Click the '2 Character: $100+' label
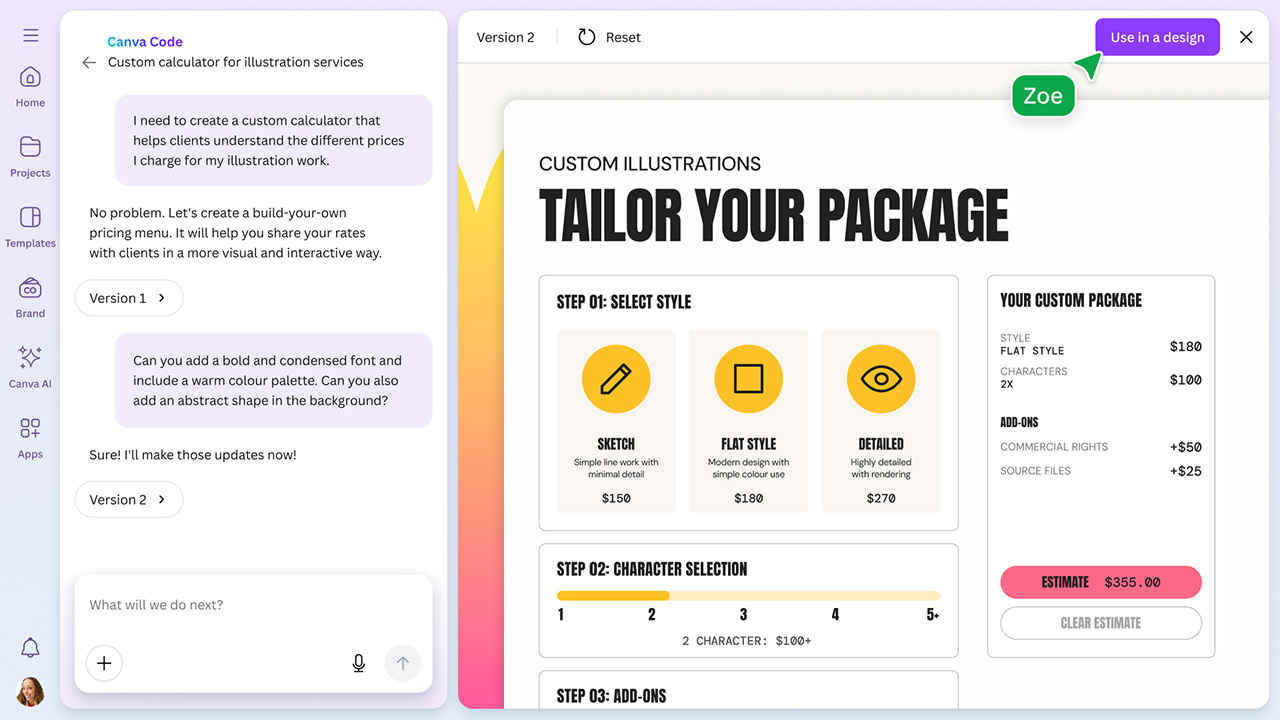This screenshot has width=1280, height=720. pyautogui.click(x=747, y=640)
